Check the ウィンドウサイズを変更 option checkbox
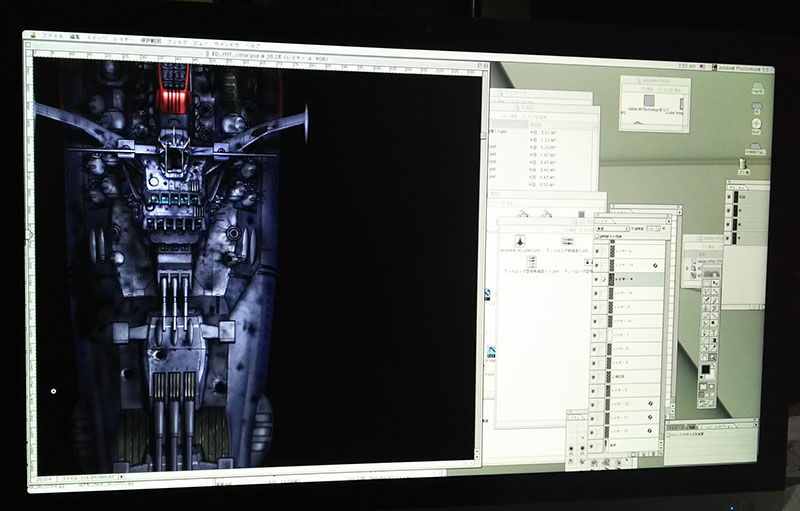 (x=669, y=435)
